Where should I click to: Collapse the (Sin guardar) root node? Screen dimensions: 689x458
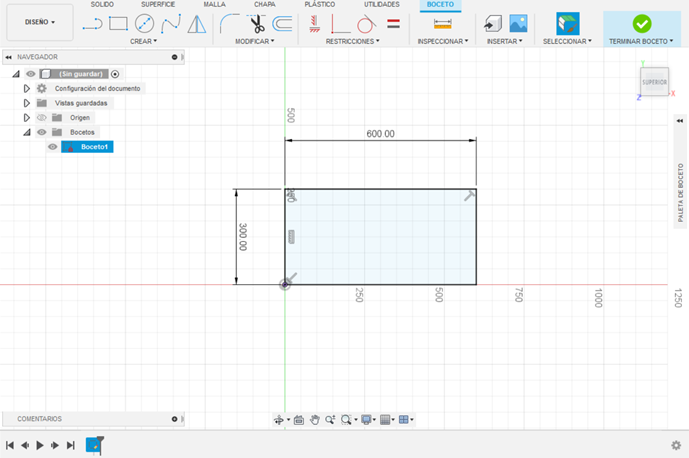point(16,74)
